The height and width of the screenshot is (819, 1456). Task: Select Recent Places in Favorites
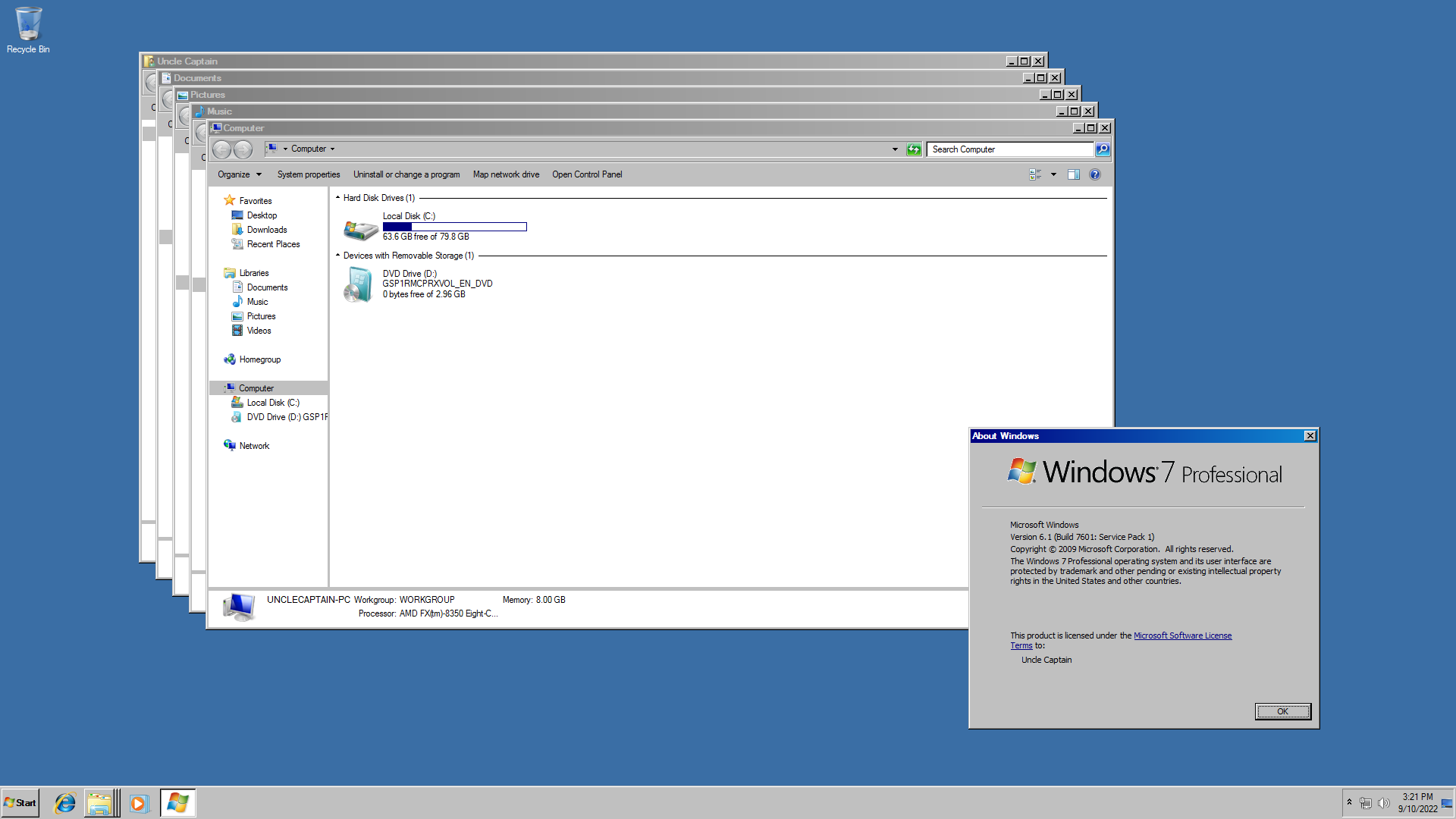(272, 243)
